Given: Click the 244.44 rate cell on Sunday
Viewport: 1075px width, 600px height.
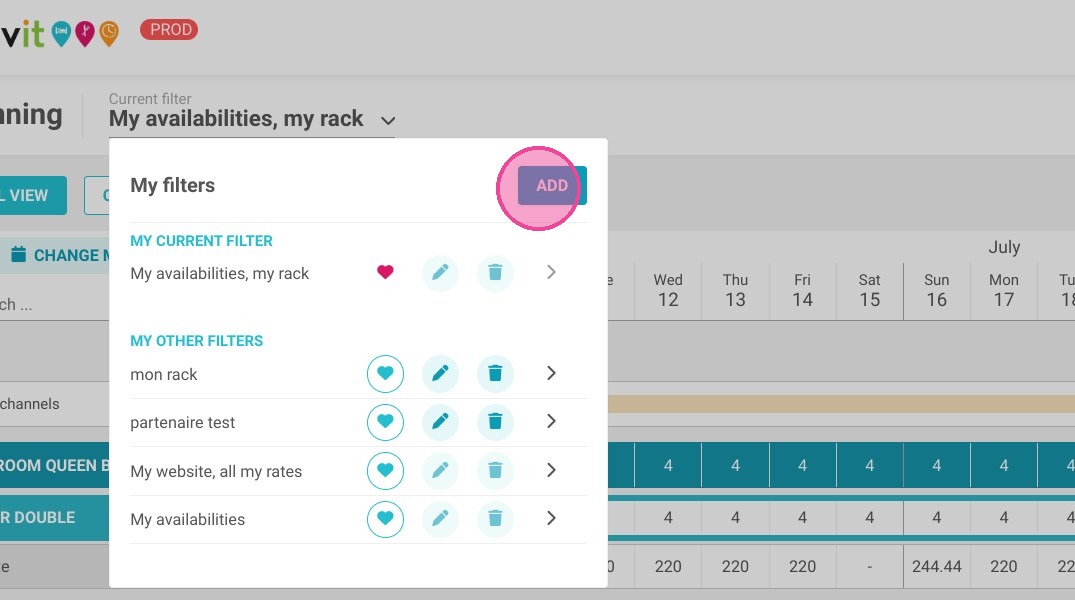Looking at the screenshot, I should (x=937, y=566).
